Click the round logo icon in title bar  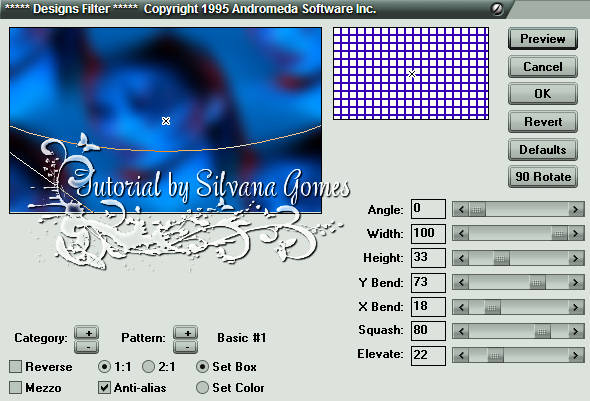pos(497,9)
